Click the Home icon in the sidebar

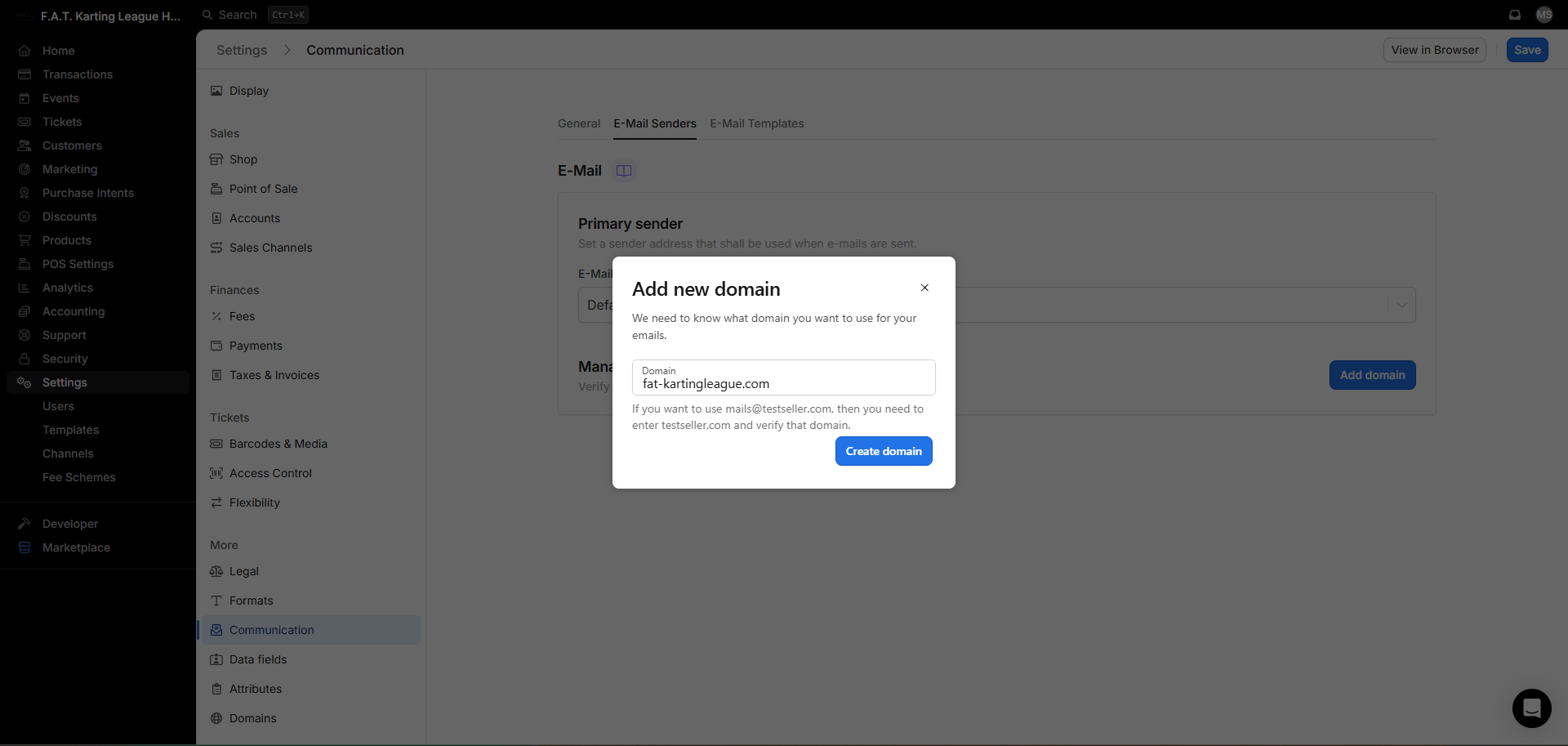(24, 51)
